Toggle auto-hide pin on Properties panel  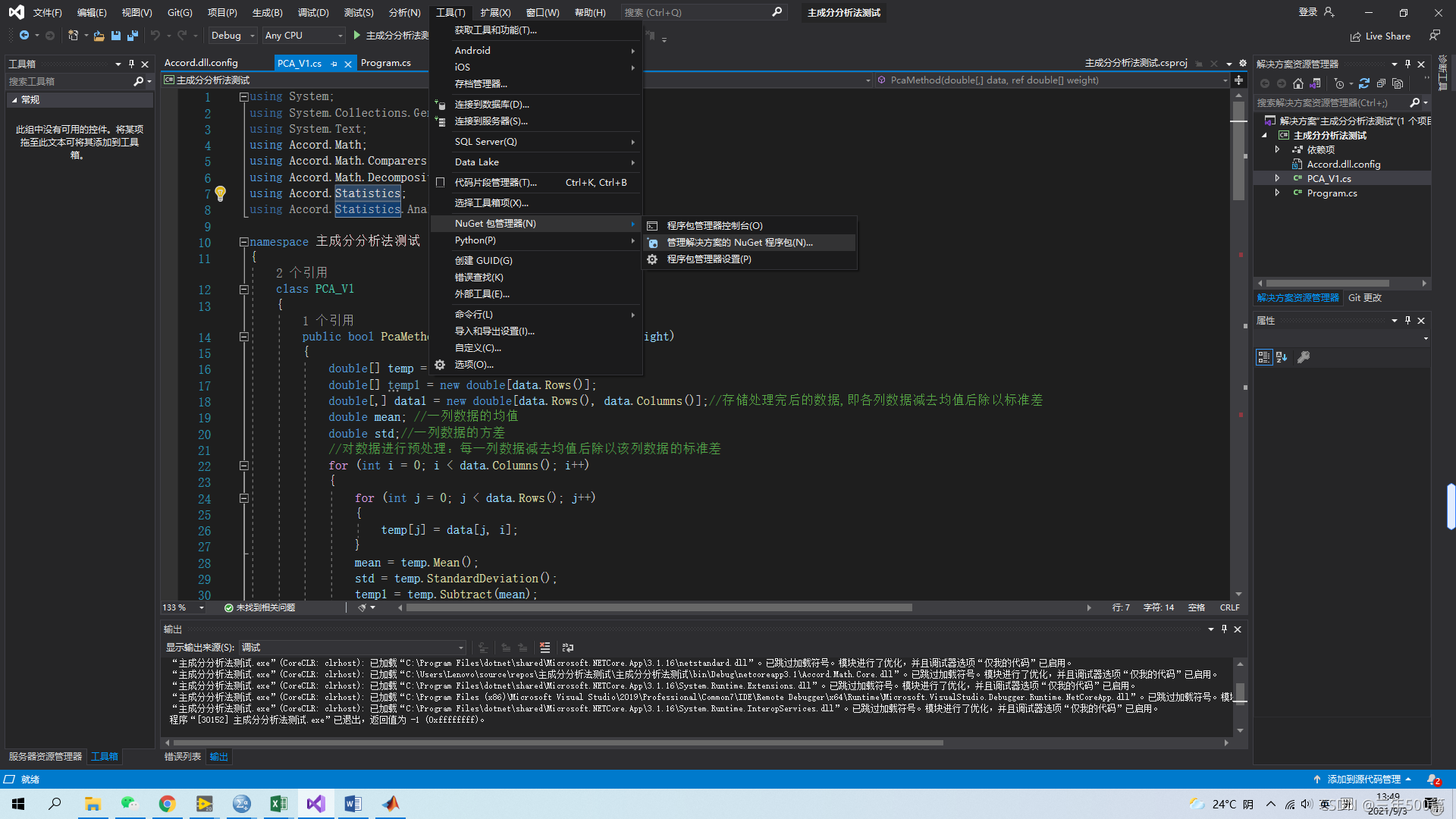point(1407,320)
